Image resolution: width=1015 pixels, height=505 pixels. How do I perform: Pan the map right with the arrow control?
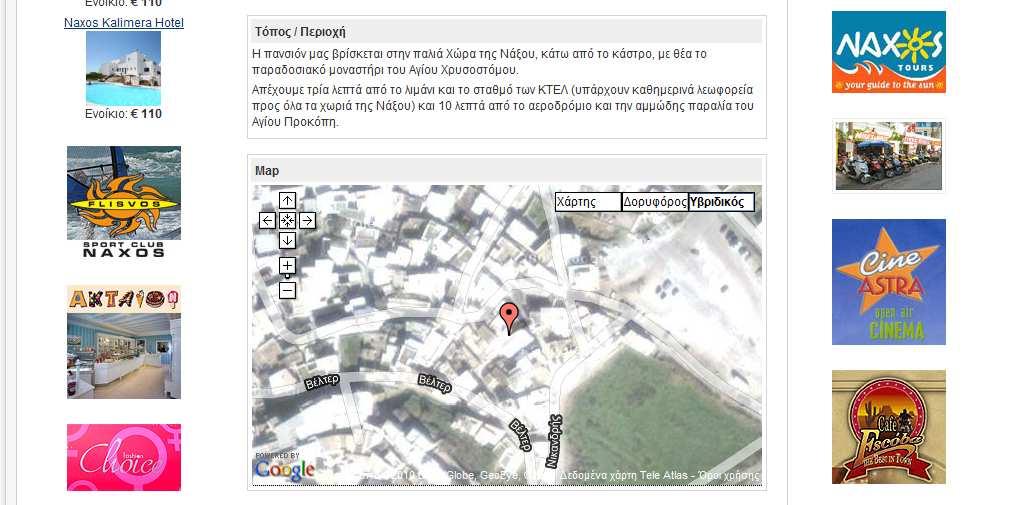click(307, 221)
